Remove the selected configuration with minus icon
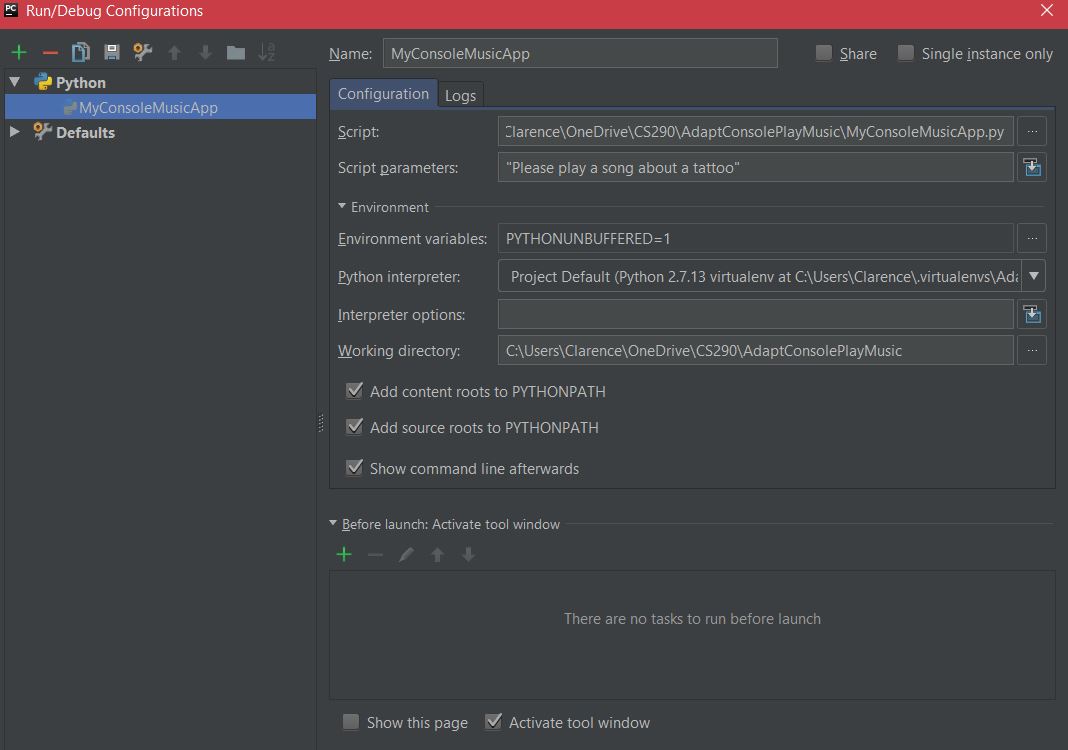Screen dimensions: 1068x750 pos(50,53)
